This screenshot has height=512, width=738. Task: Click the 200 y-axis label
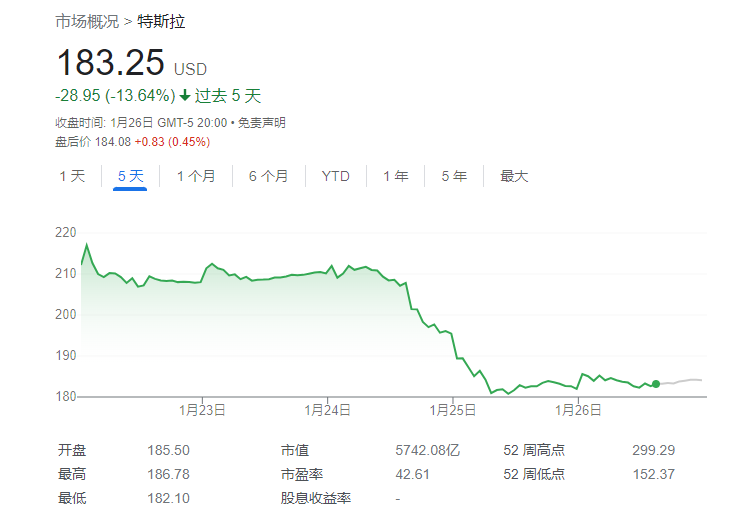point(65,314)
